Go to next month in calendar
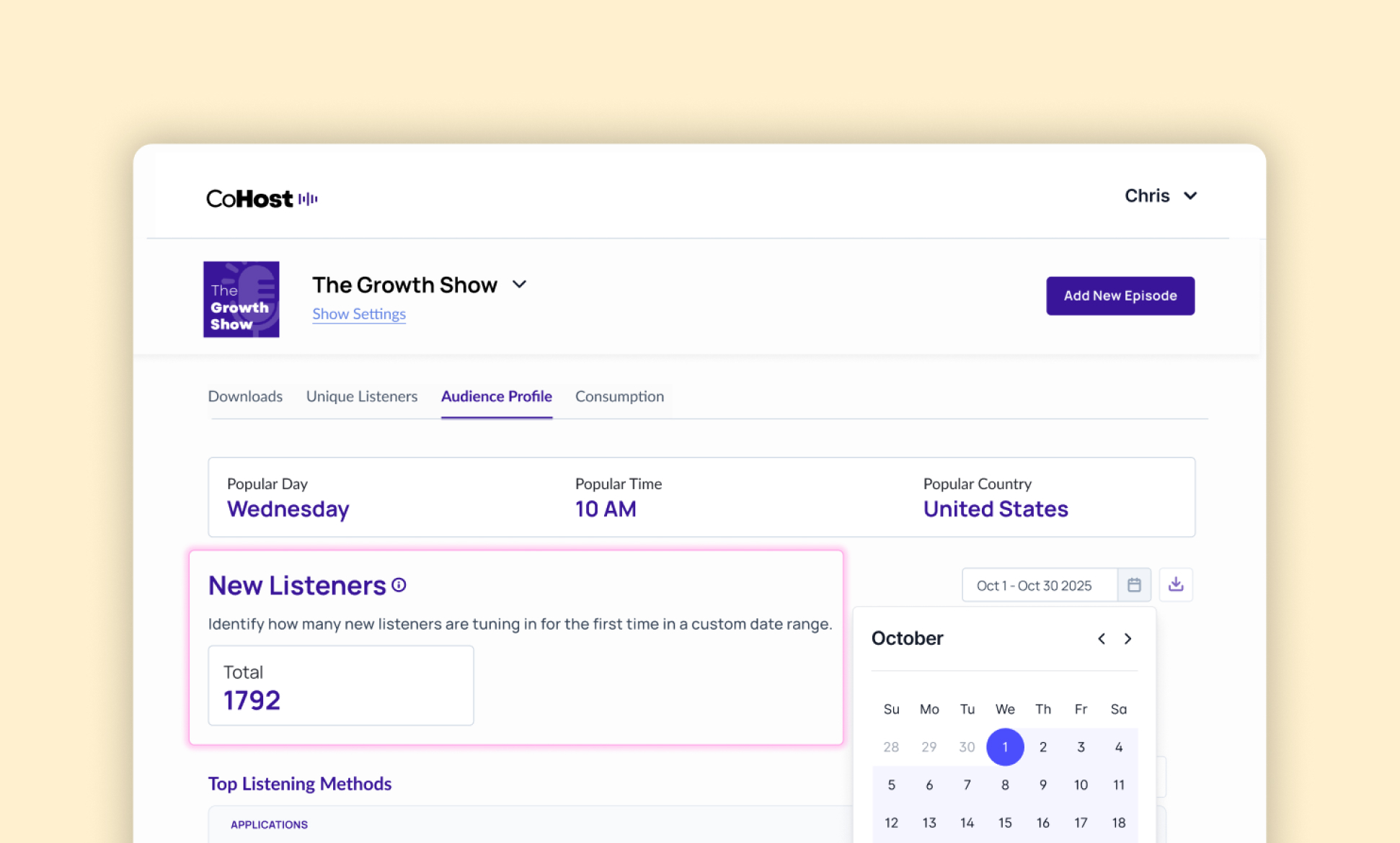This screenshot has width=1400, height=843. pos(1128,639)
